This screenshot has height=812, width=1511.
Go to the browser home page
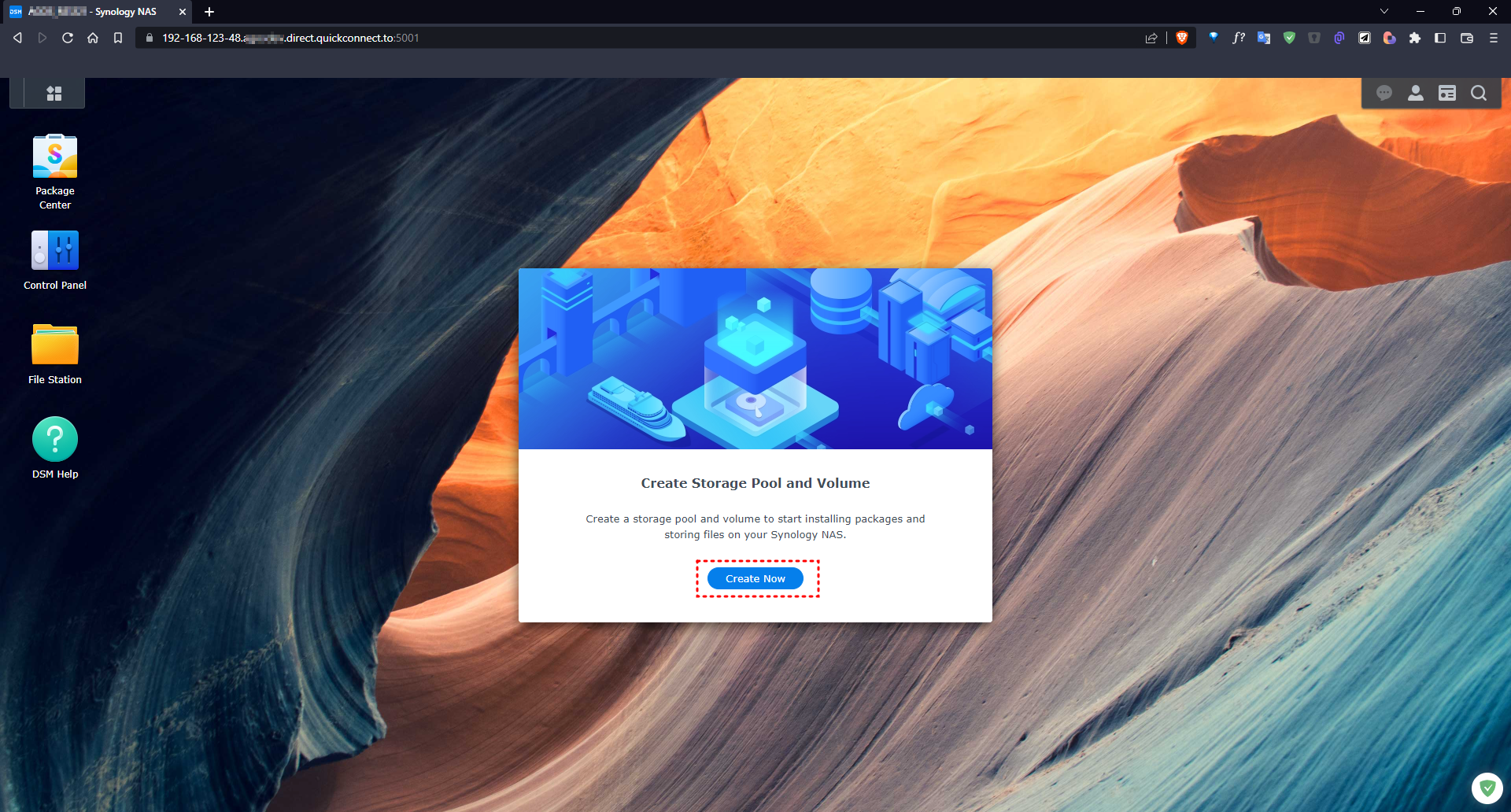click(93, 38)
